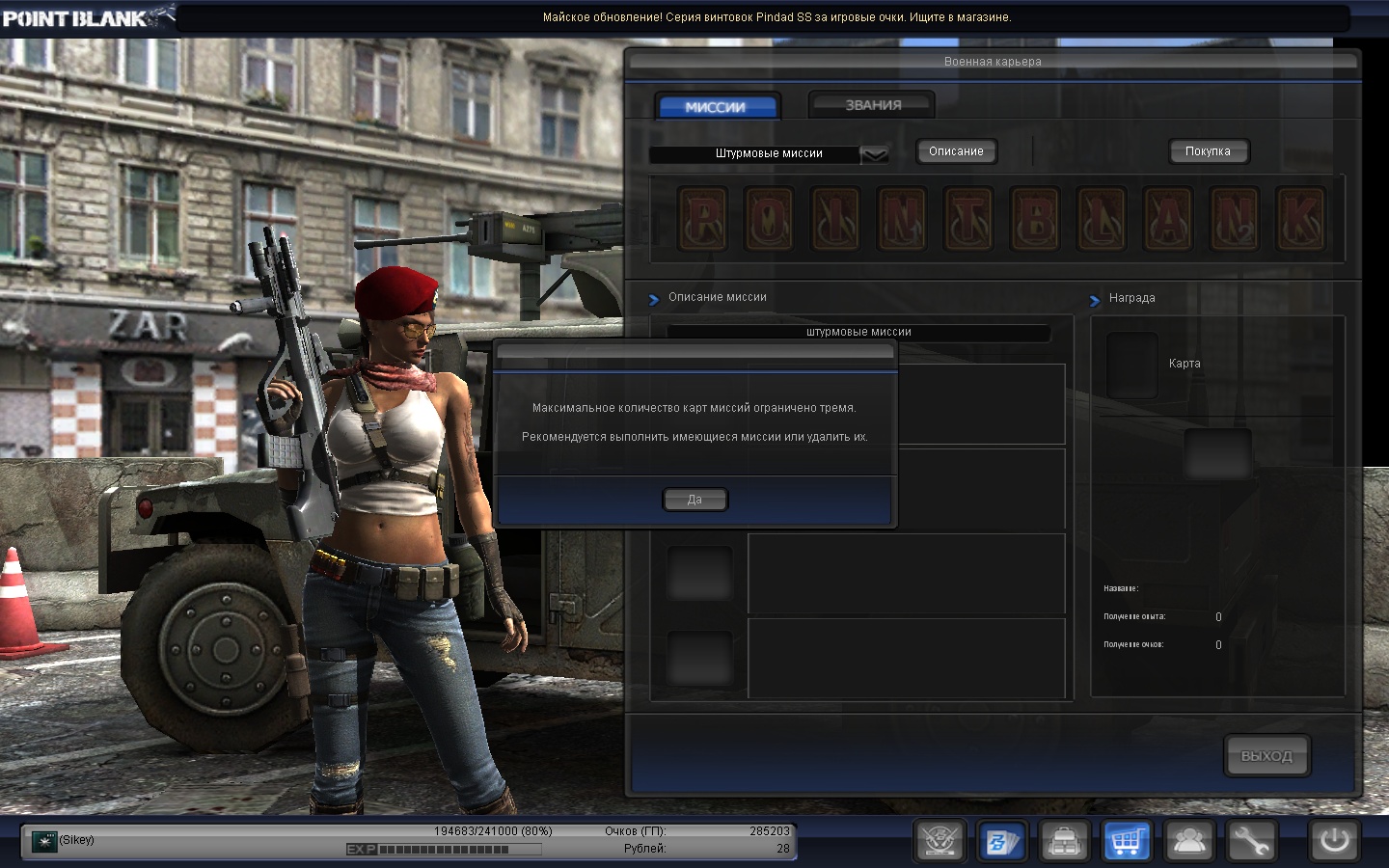Open the shopping cart store icon
The height and width of the screenshot is (868, 1389).
(1127, 841)
